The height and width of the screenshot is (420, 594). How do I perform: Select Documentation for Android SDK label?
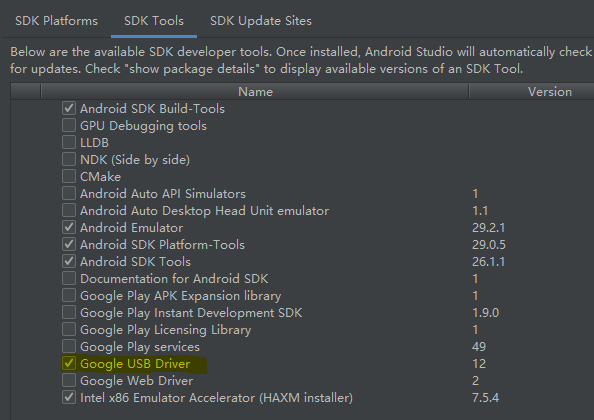[174, 279]
